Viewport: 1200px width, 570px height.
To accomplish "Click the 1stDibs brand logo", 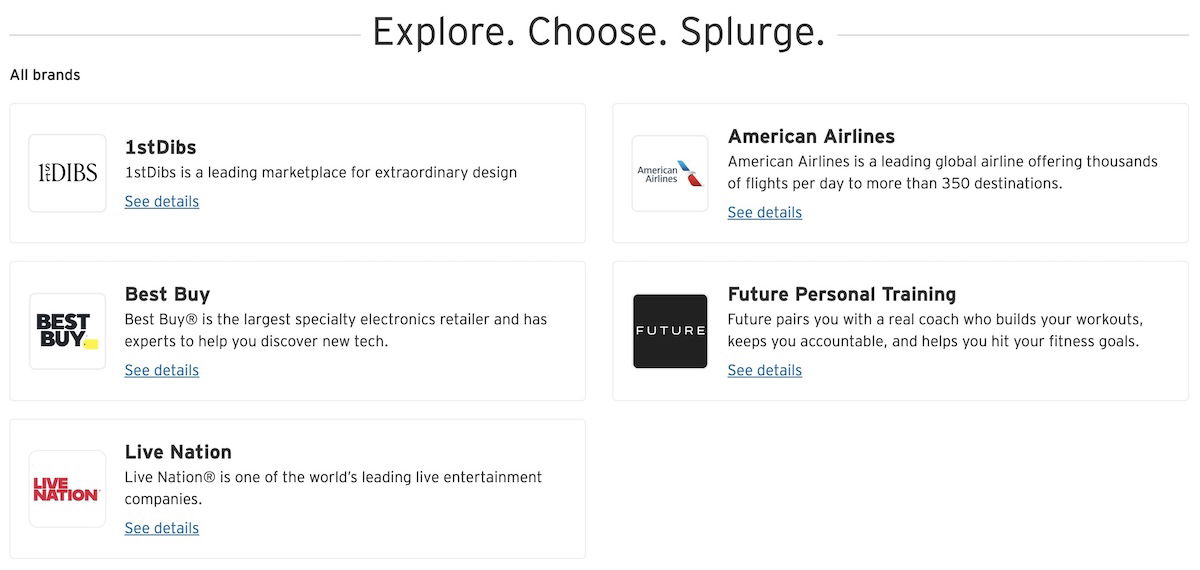I will click(x=67, y=173).
